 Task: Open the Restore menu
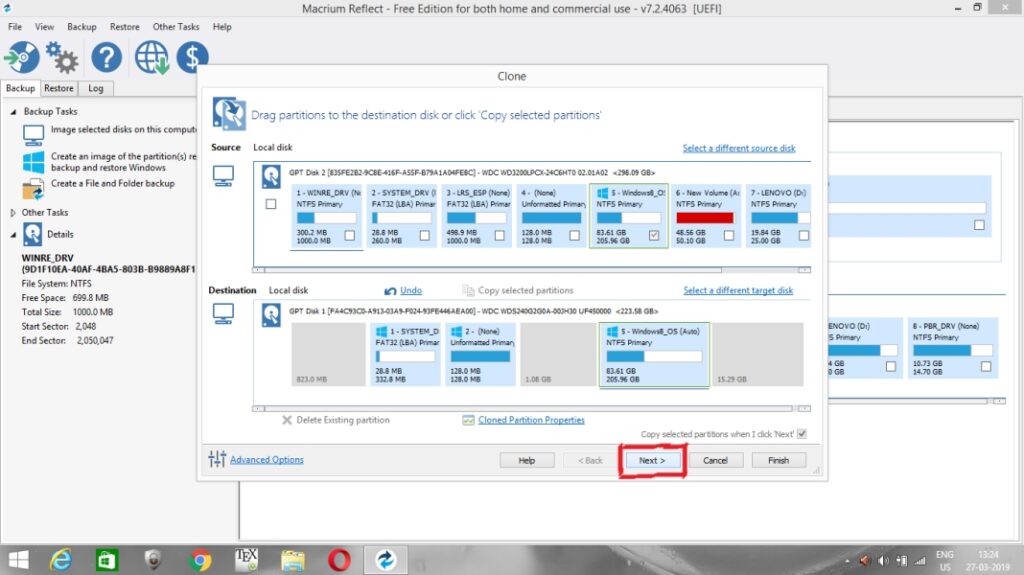click(125, 27)
